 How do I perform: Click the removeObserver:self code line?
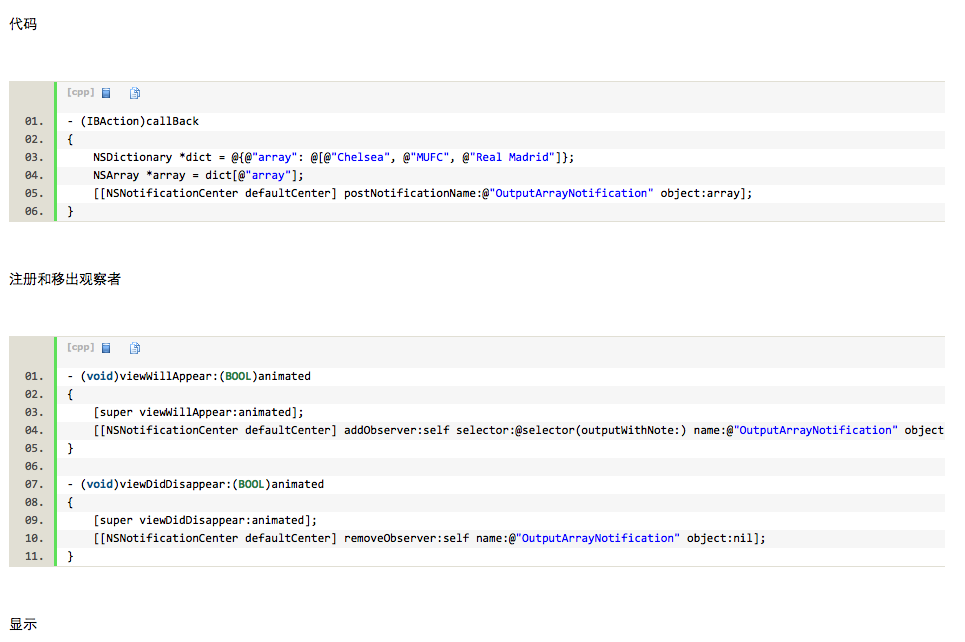pos(430,539)
